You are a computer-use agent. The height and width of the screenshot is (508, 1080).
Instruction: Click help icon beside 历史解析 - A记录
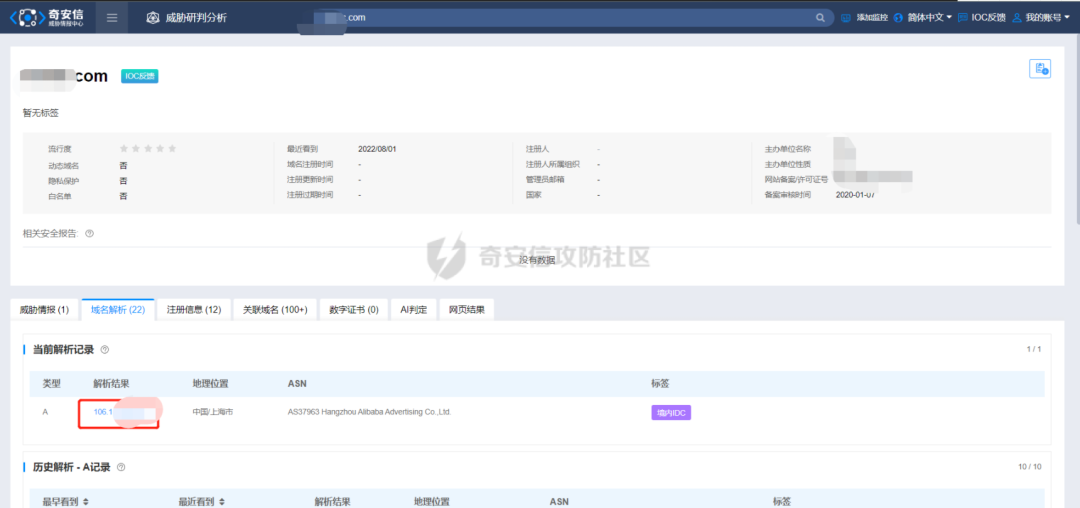pyautogui.click(x=121, y=467)
